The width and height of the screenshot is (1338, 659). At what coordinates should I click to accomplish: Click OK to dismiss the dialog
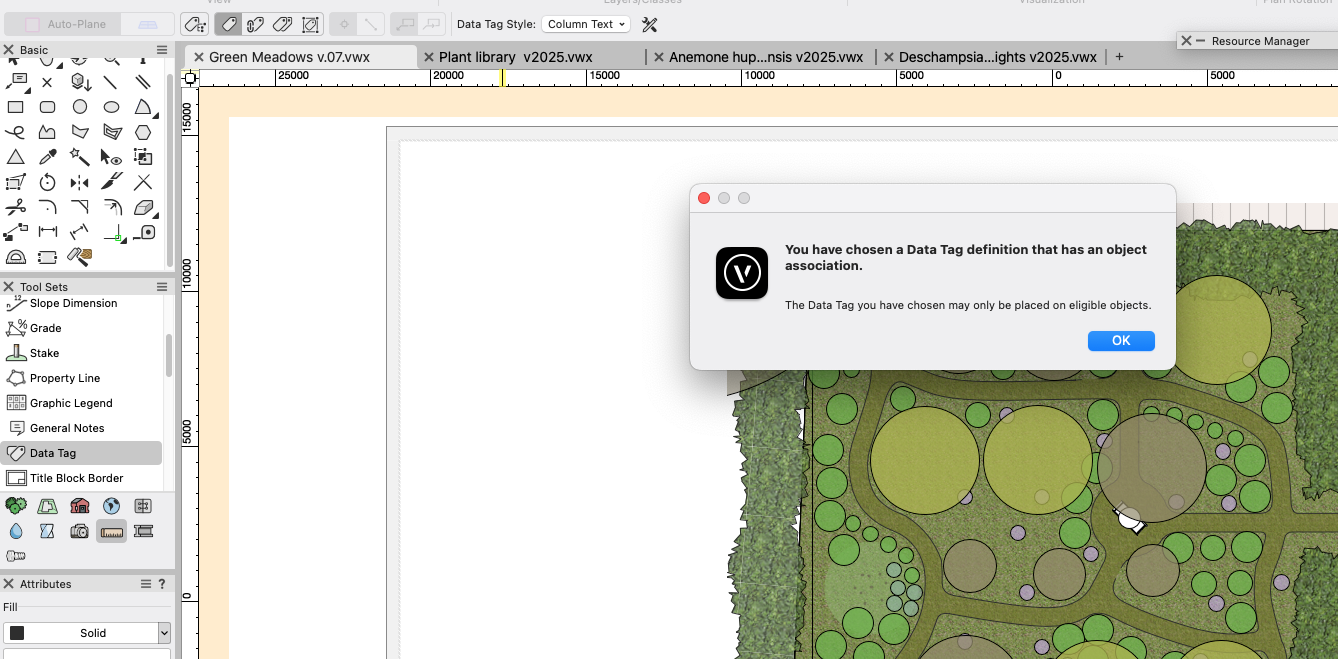click(1121, 341)
